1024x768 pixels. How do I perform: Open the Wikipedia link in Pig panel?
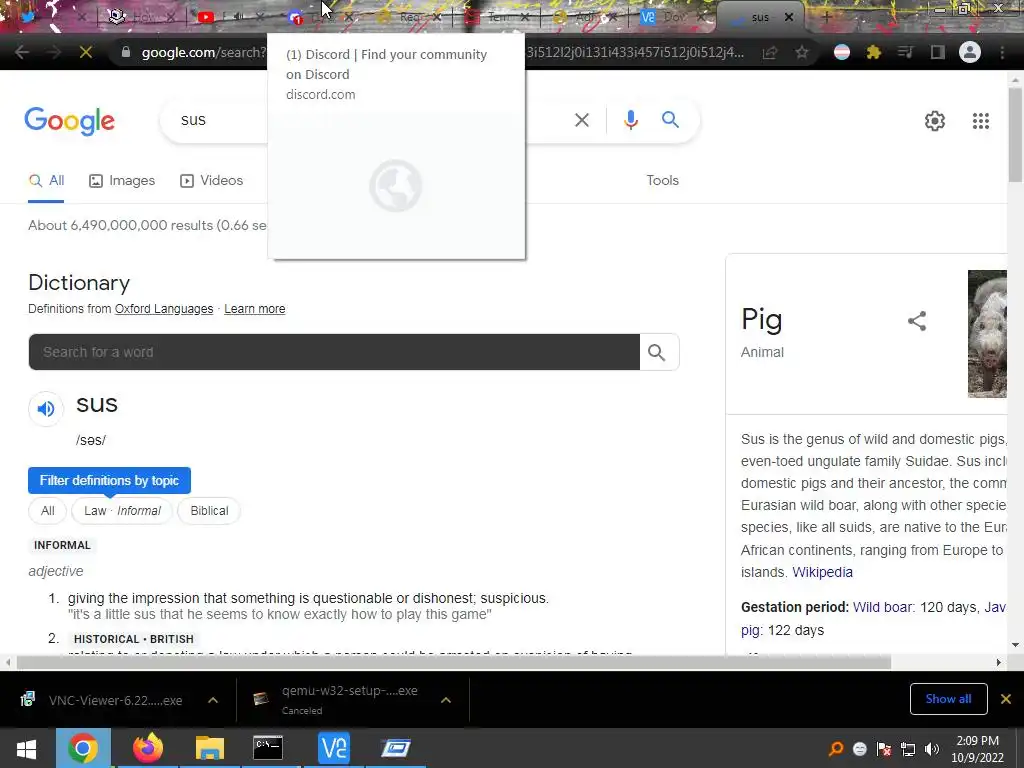822,572
